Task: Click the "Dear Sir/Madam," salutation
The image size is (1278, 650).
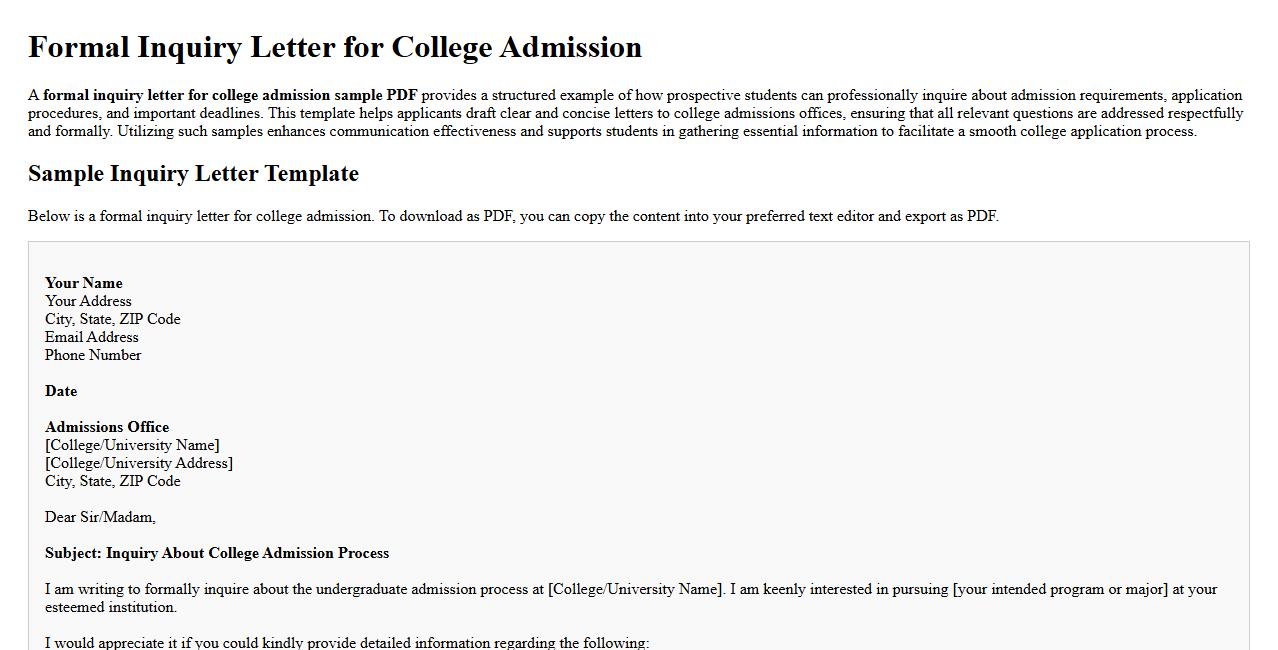Action: tap(100, 517)
